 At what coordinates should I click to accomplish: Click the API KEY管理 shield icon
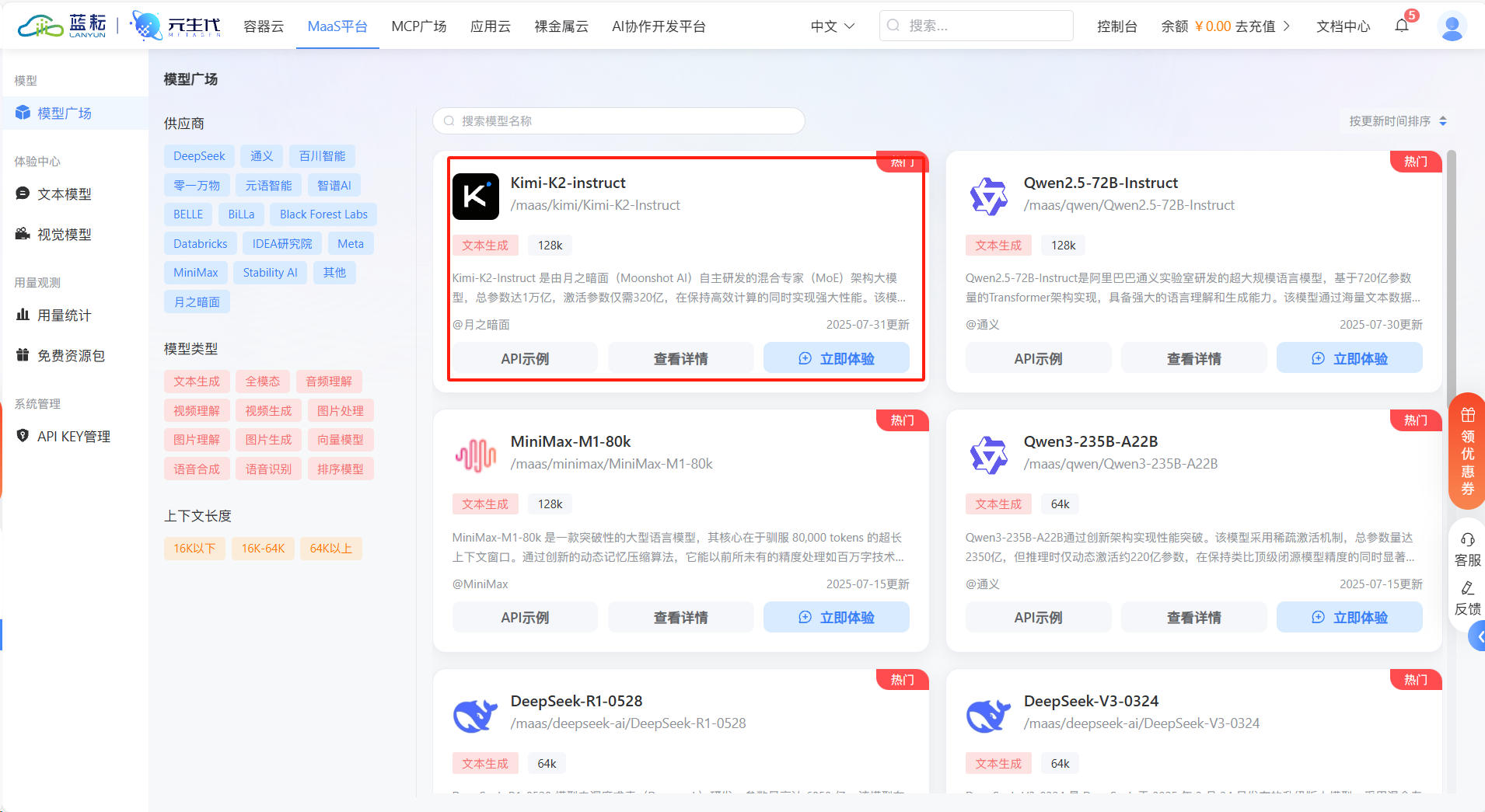pyautogui.click(x=23, y=436)
